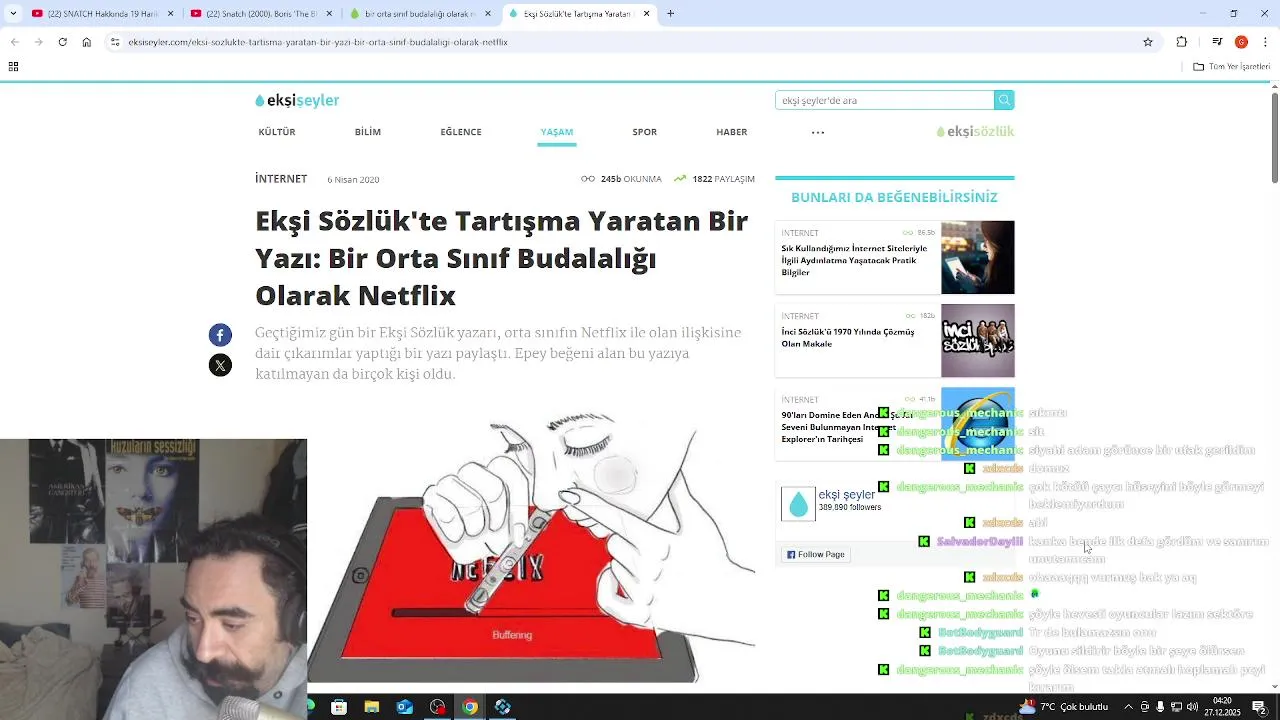The height and width of the screenshot is (720, 1280).
Task: Open the apps grid in bookmarks bar
Action: 13,67
